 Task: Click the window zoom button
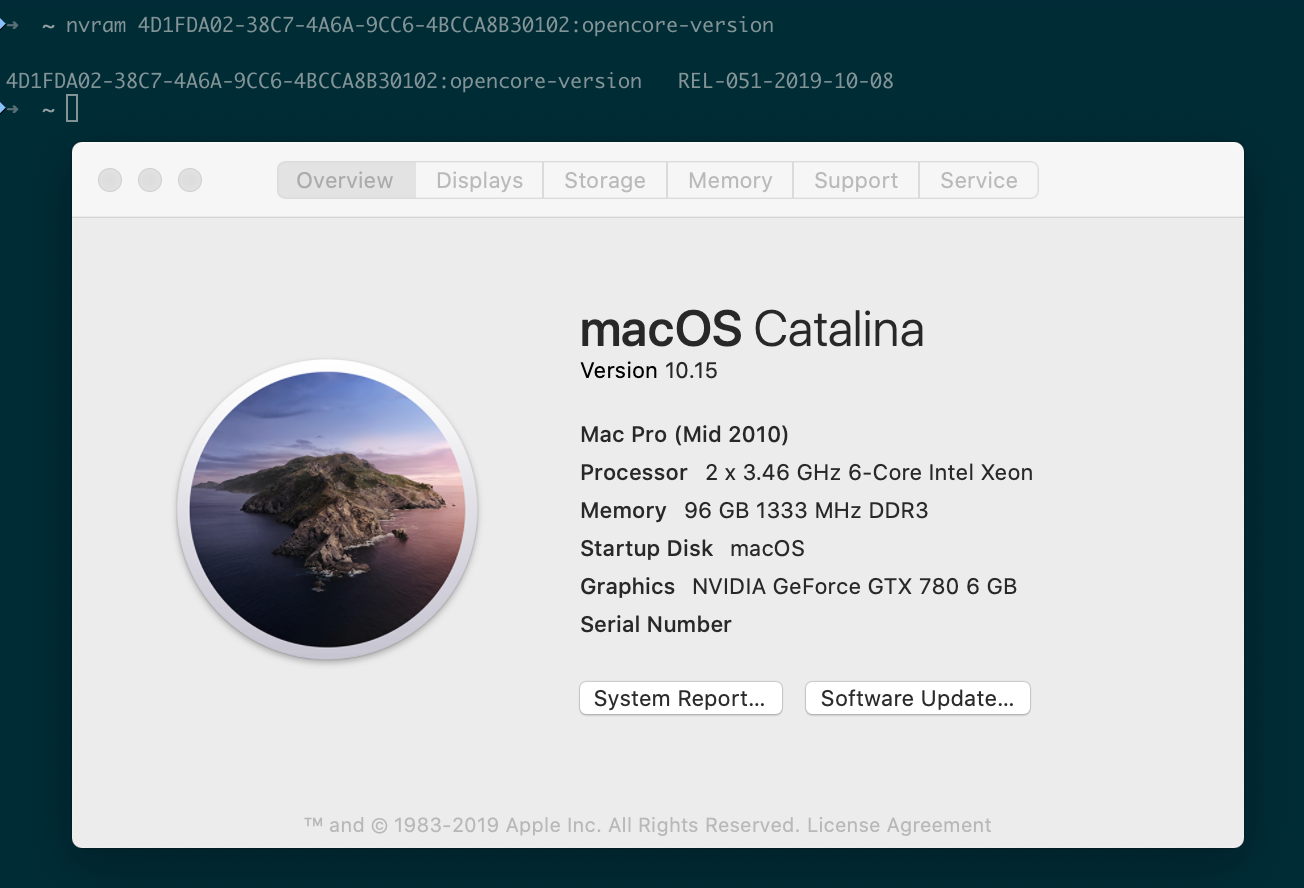190,180
